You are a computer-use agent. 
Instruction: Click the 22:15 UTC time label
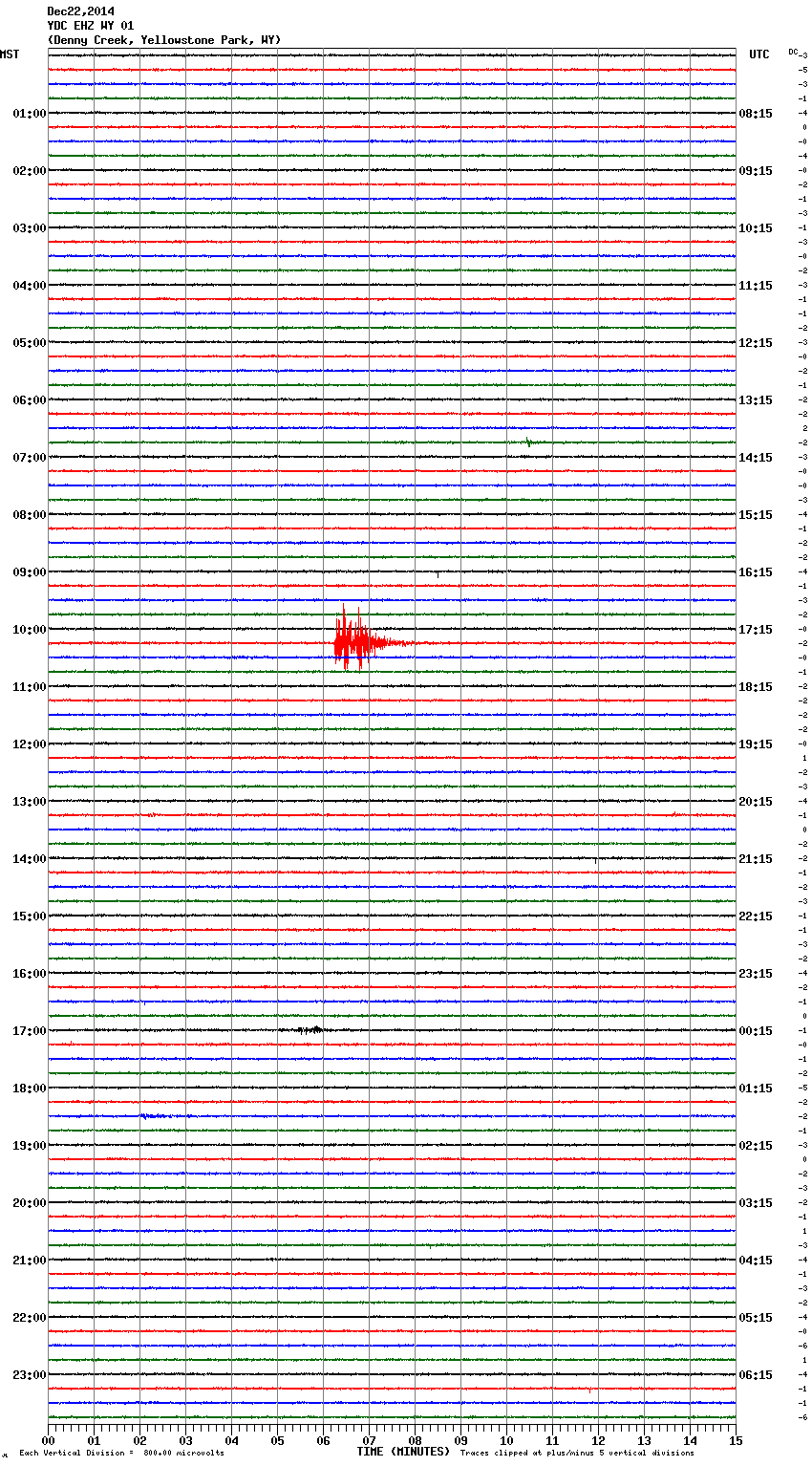click(x=756, y=916)
